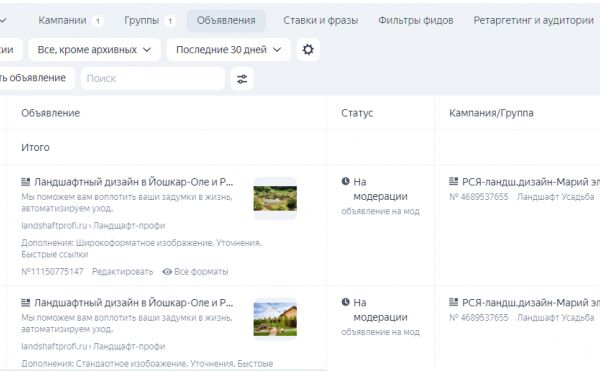Click the clock status icon of the second ad
The height and width of the screenshot is (371, 600).
click(x=346, y=302)
